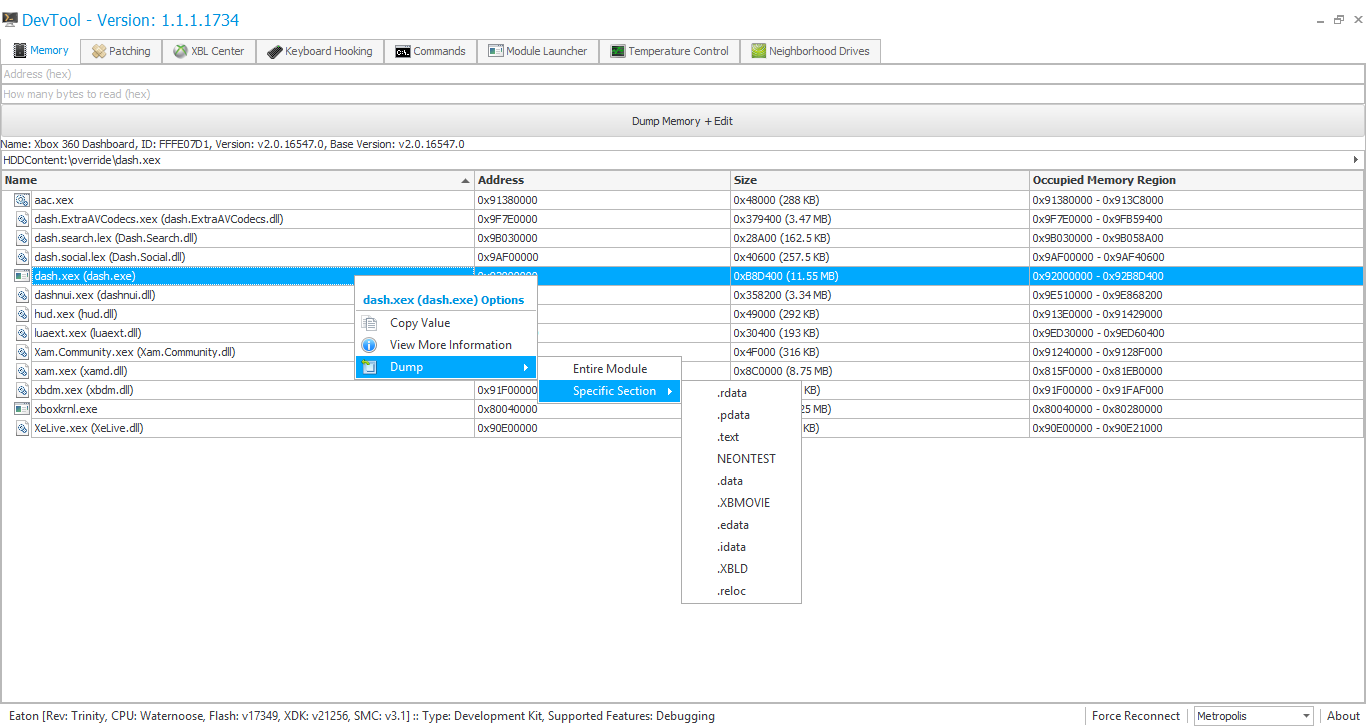This screenshot has height=728, width=1366.
Task: Click the luaext.xex module icon
Action: pos(22,333)
